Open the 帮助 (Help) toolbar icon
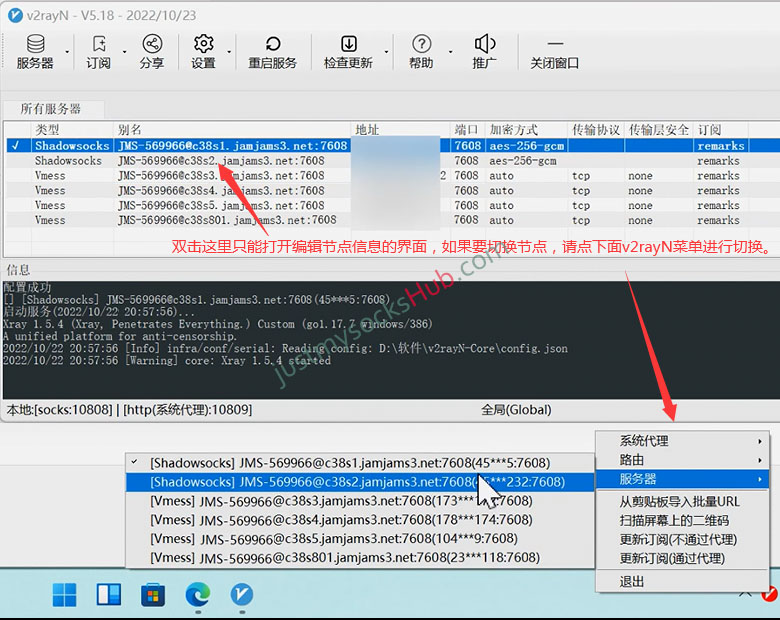Viewport: 780px width, 620px height. click(x=421, y=52)
